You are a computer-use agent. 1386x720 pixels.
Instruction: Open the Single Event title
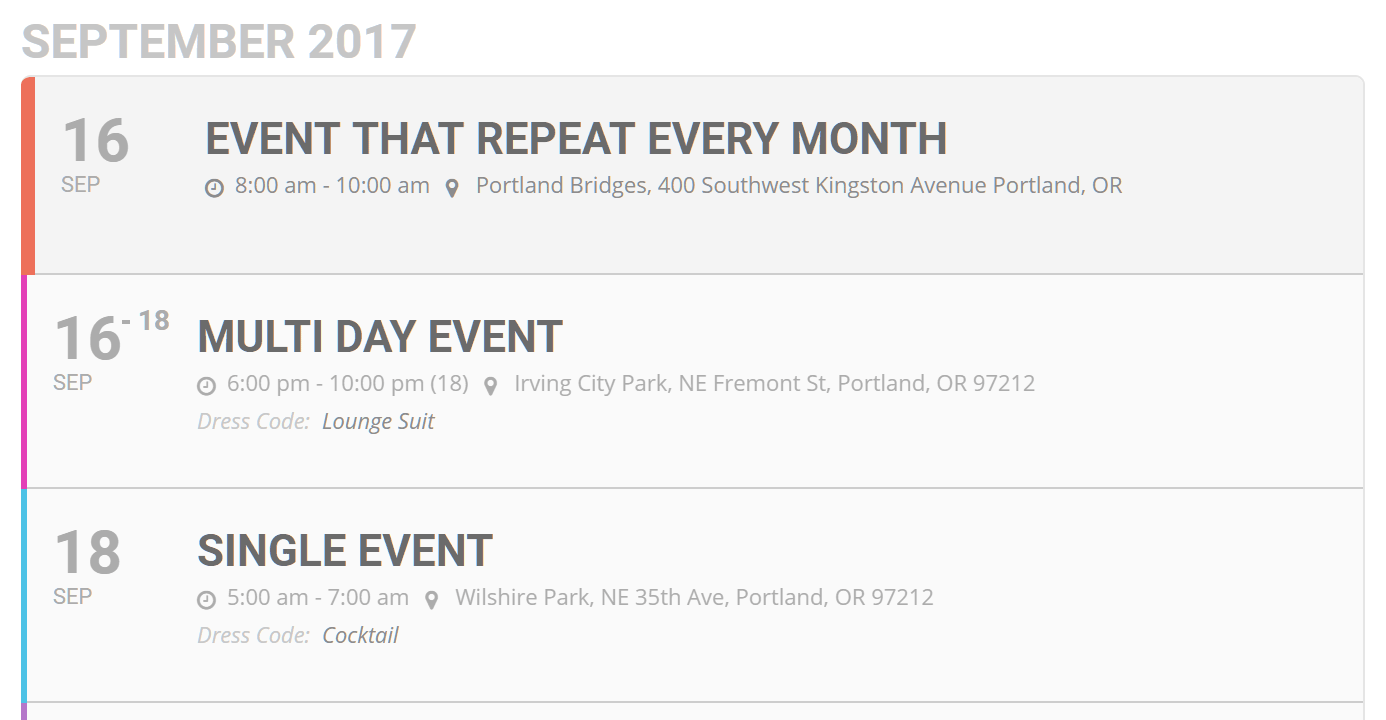tap(345, 551)
